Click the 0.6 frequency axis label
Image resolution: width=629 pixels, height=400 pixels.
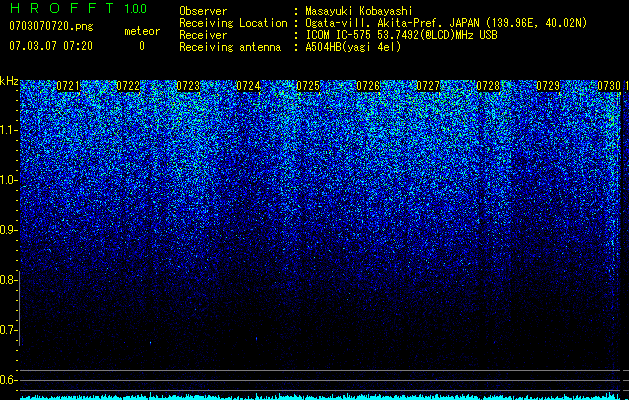(9, 380)
